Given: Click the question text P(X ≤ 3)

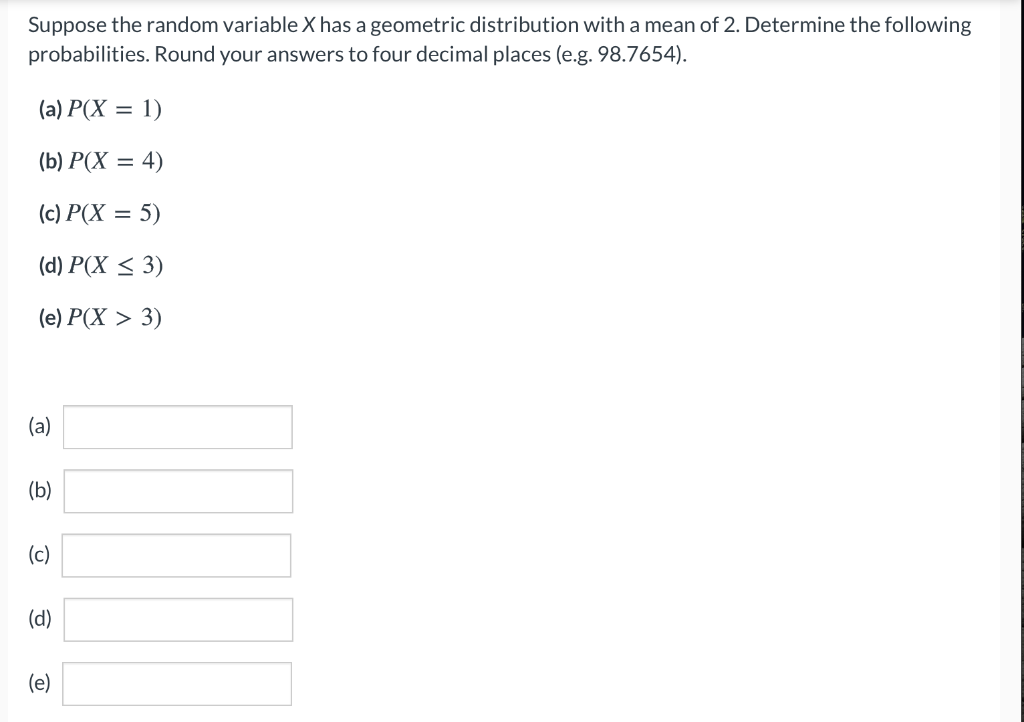Looking at the screenshot, I should [117, 266].
